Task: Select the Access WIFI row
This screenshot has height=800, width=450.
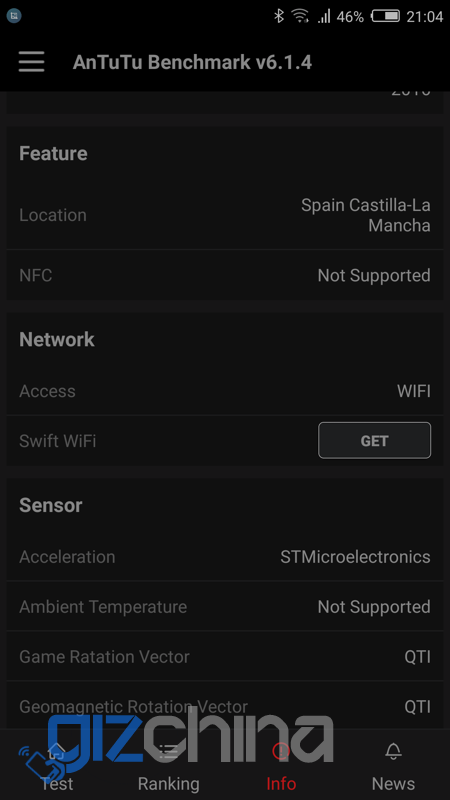Action: (x=225, y=391)
